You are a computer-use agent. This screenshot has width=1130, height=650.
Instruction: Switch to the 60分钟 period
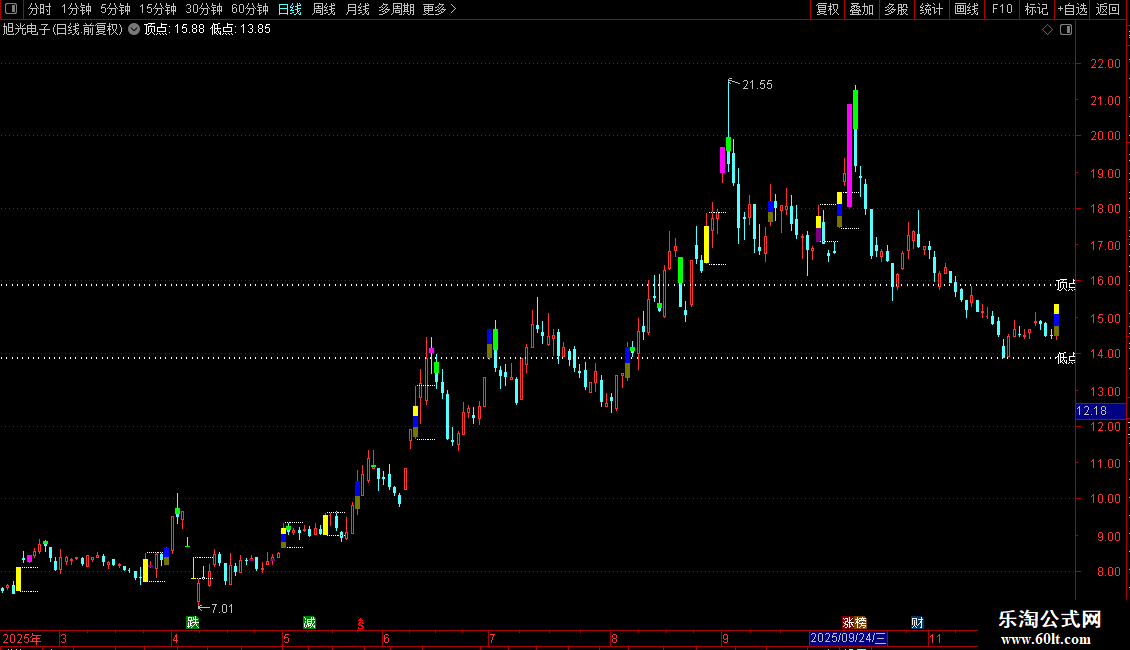tap(250, 9)
